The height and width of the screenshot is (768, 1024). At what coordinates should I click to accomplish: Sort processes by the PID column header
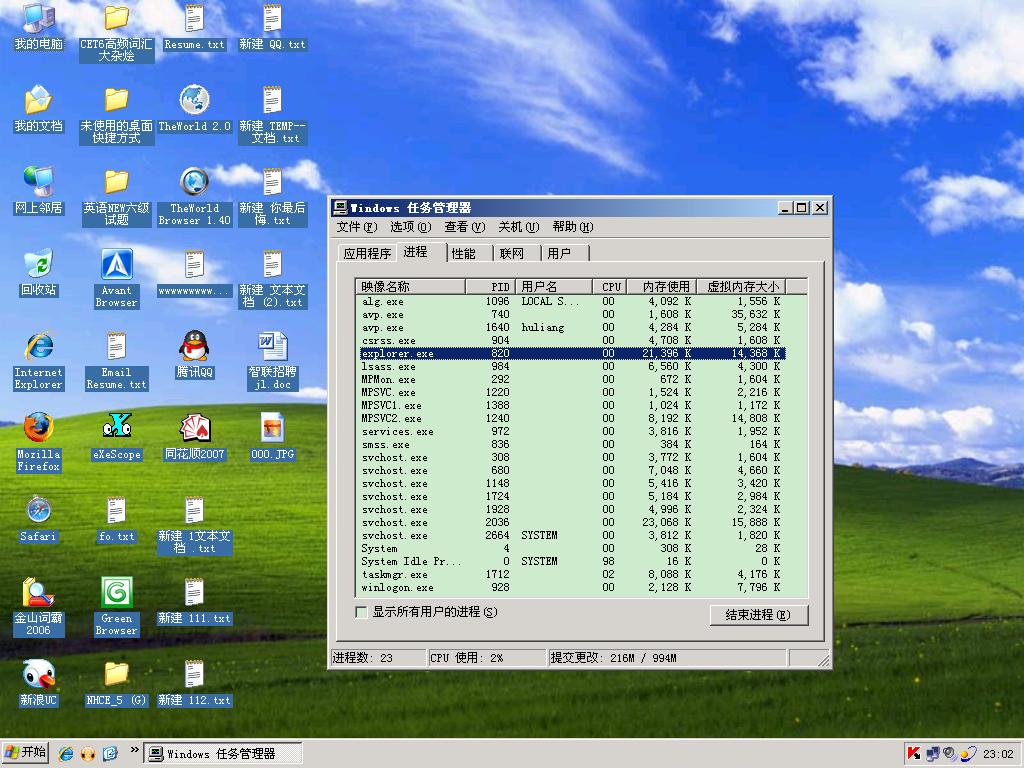pyautogui.click(x=491, y=287)
